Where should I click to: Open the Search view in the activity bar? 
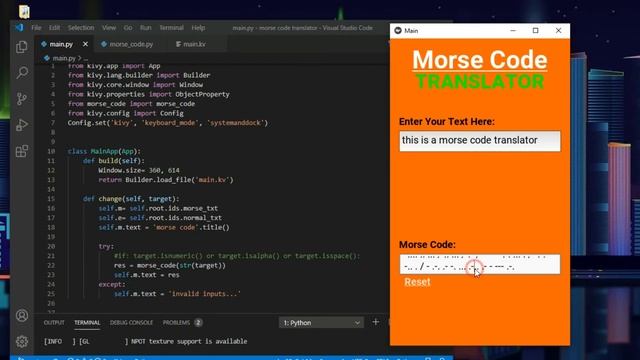[22, 73]
